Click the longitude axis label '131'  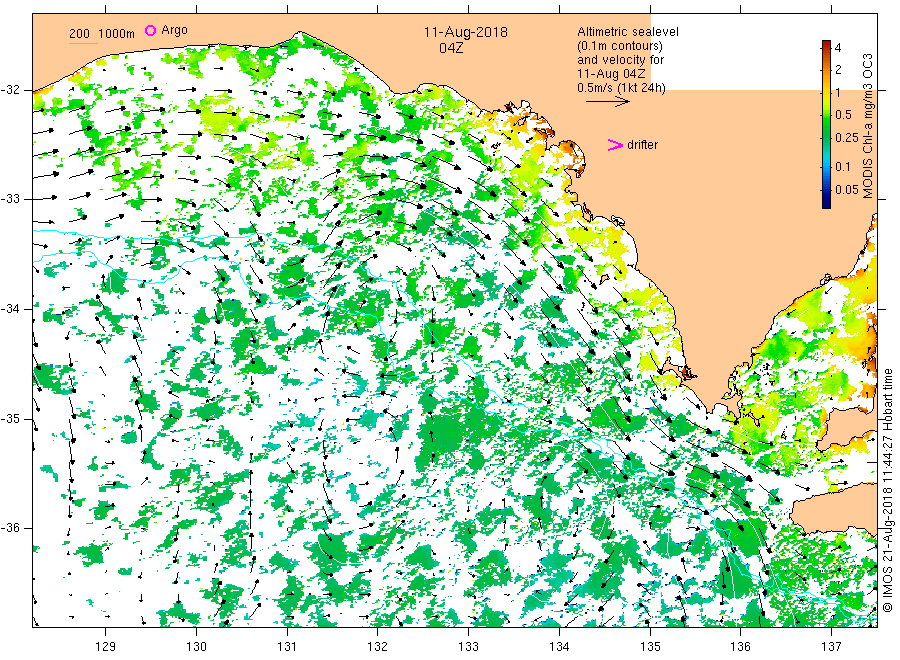pyautogui.click(x=287, y=647)
